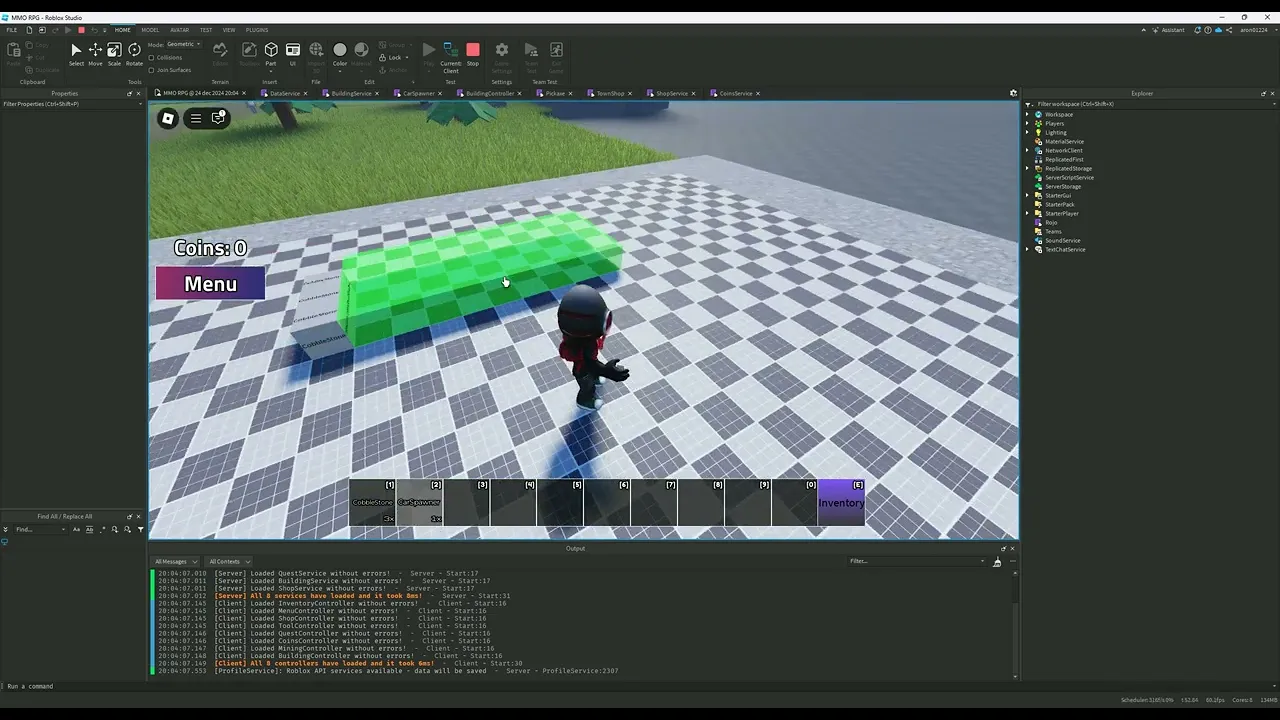Click the Filter Properties input field
The image size is (1280, 720).
coord(72,104)
